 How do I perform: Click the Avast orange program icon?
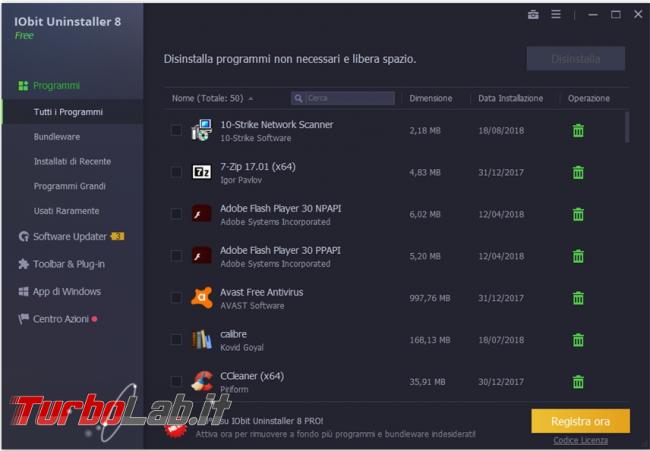click(202, 298)
